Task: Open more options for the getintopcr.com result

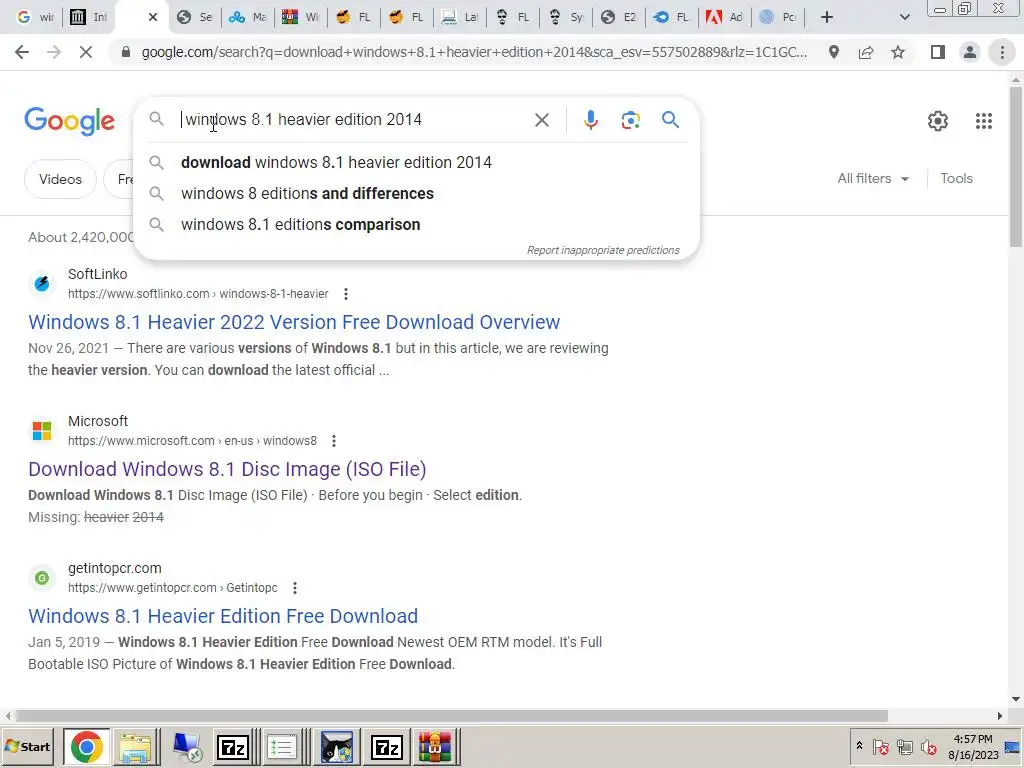Action: tap(295, 588)
